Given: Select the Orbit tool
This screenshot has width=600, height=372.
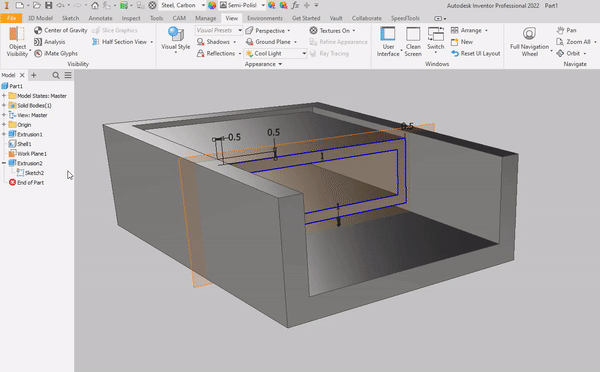Looking at the screenshot, I should point(568,53).
